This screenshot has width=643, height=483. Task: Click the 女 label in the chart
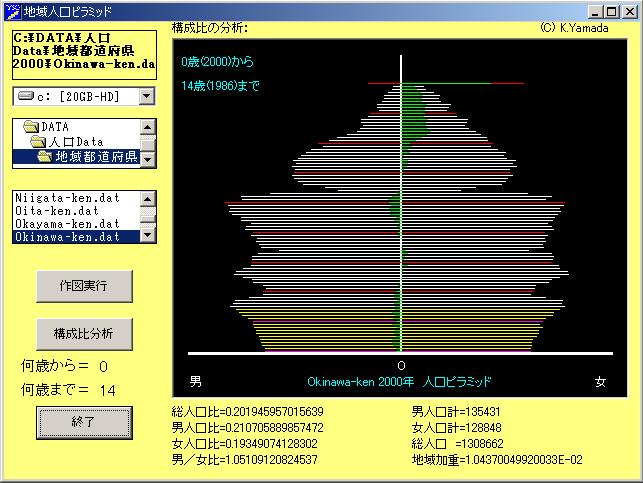tap(600, 382)
